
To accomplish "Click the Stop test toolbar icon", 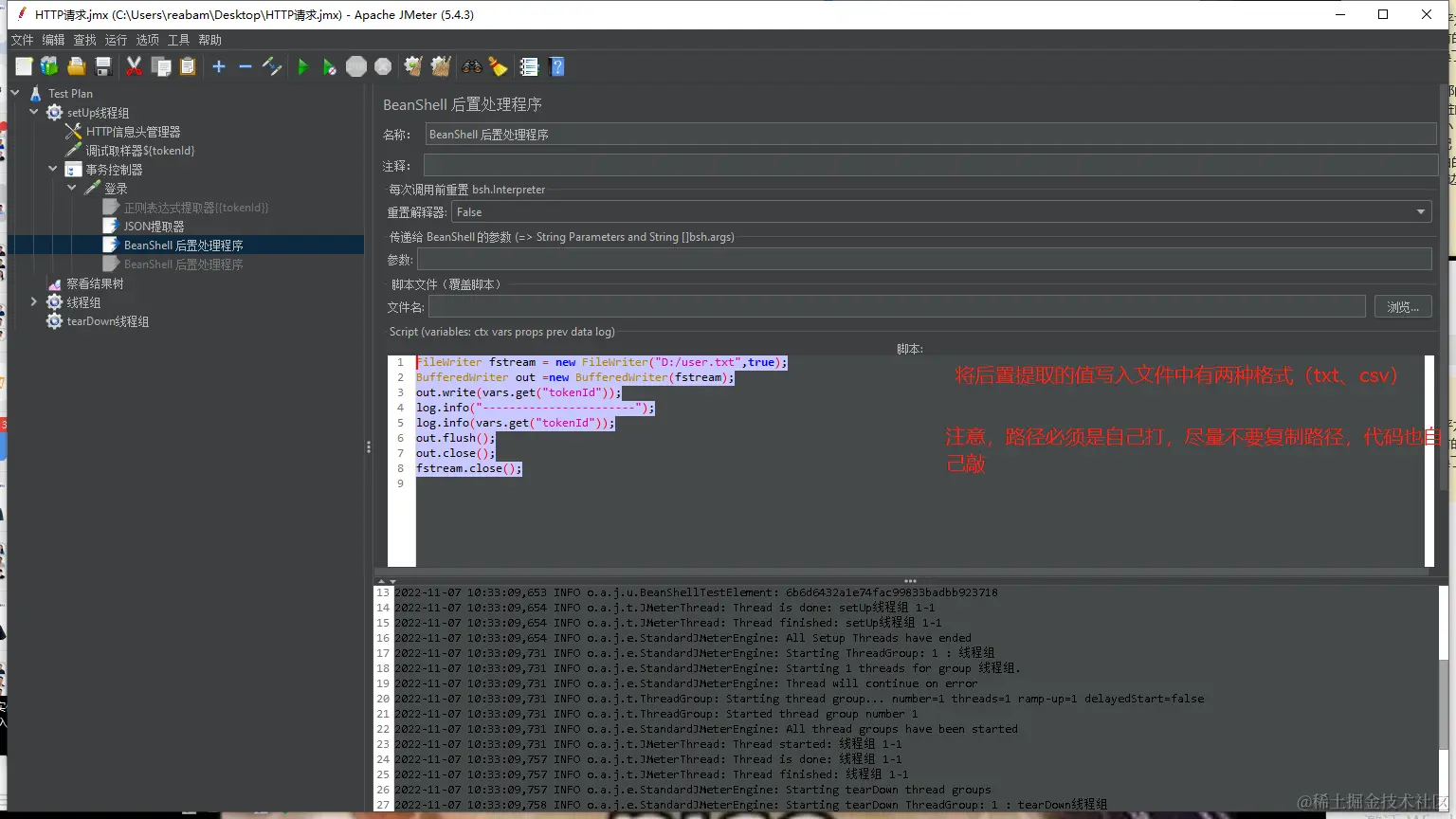I will pos(356,66).
